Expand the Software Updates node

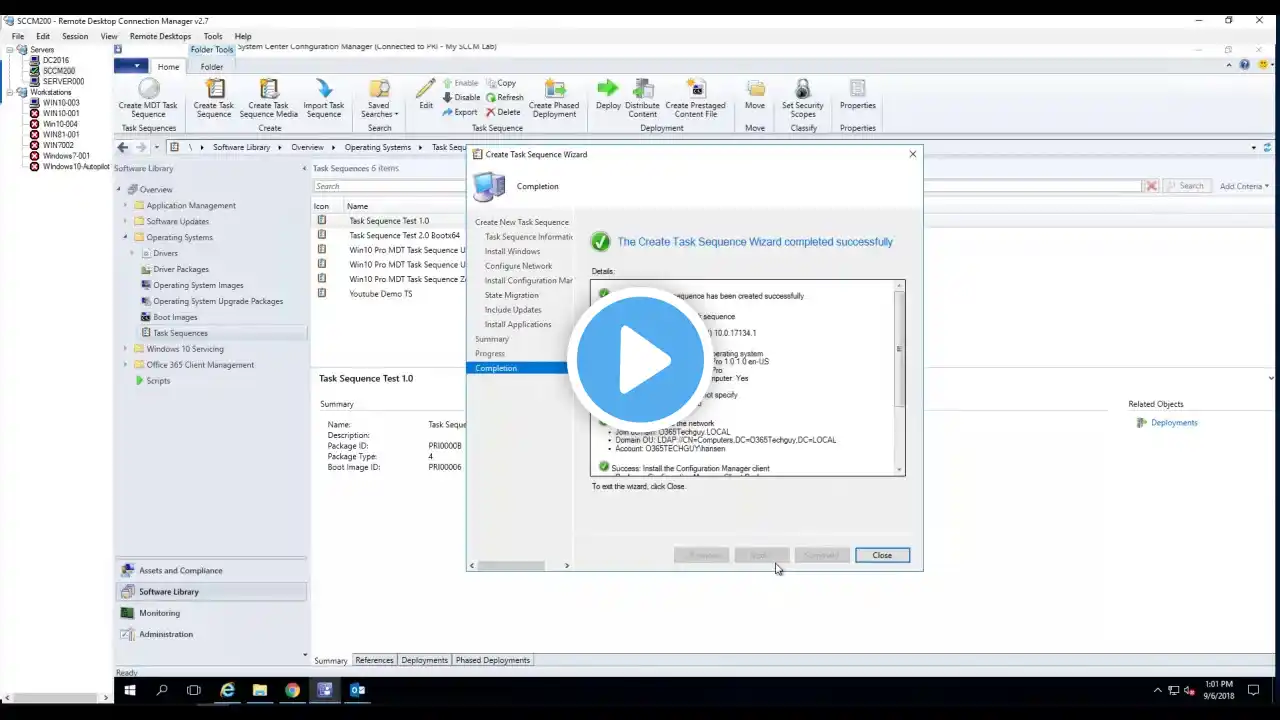[126, 221]
